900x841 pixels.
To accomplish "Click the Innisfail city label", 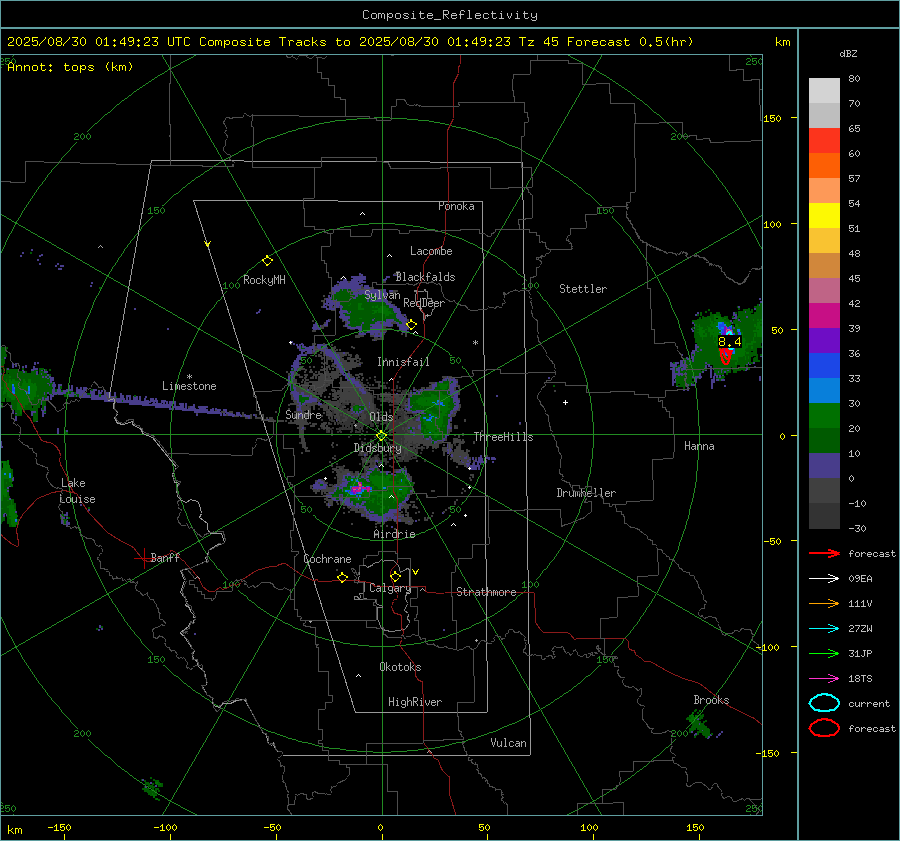I will (x=403, y=362).
